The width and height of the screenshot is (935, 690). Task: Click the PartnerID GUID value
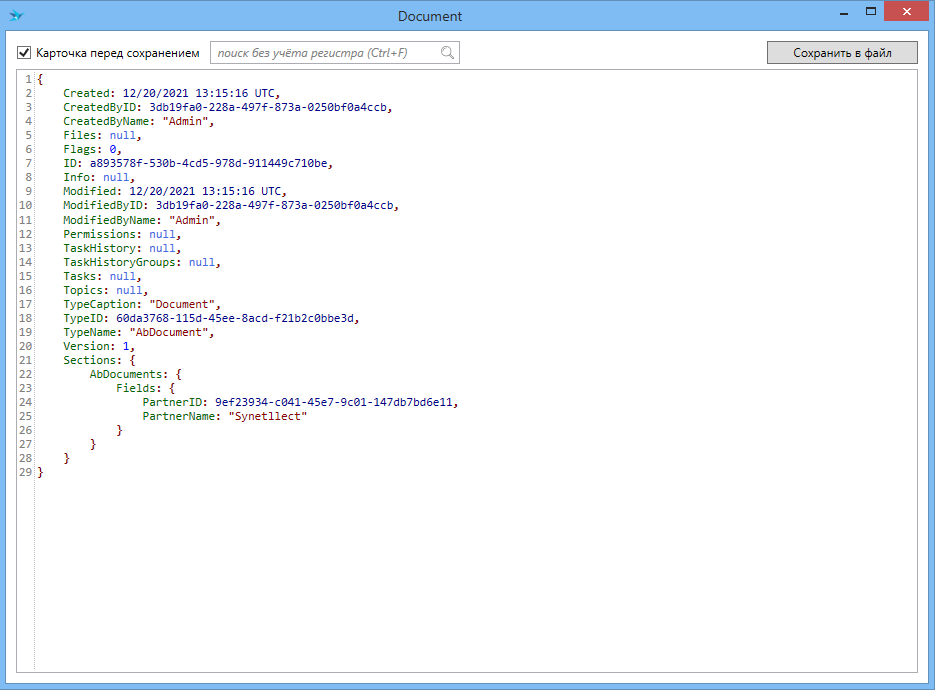pos(335,402)
